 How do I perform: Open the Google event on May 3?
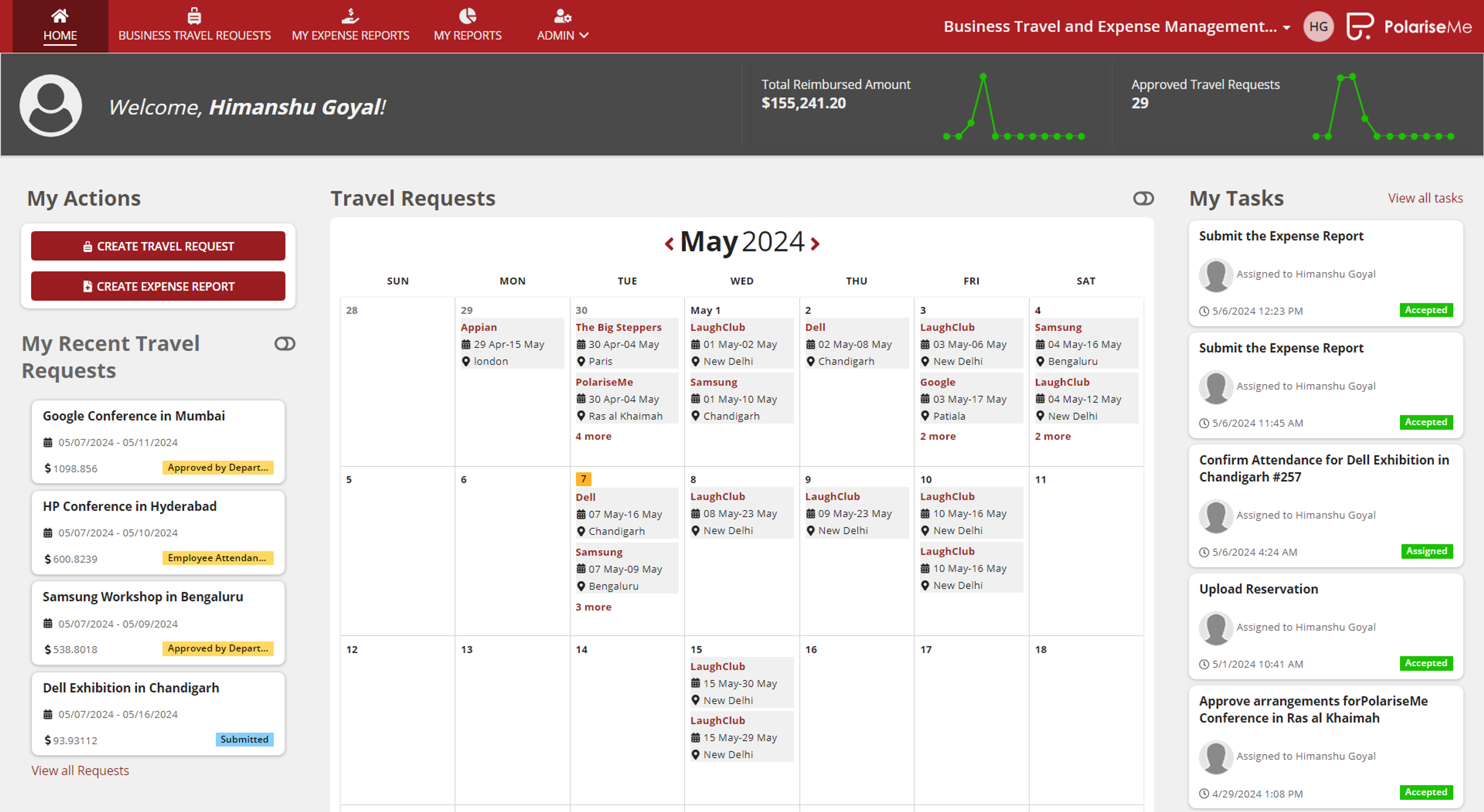[x=971, y=399]
